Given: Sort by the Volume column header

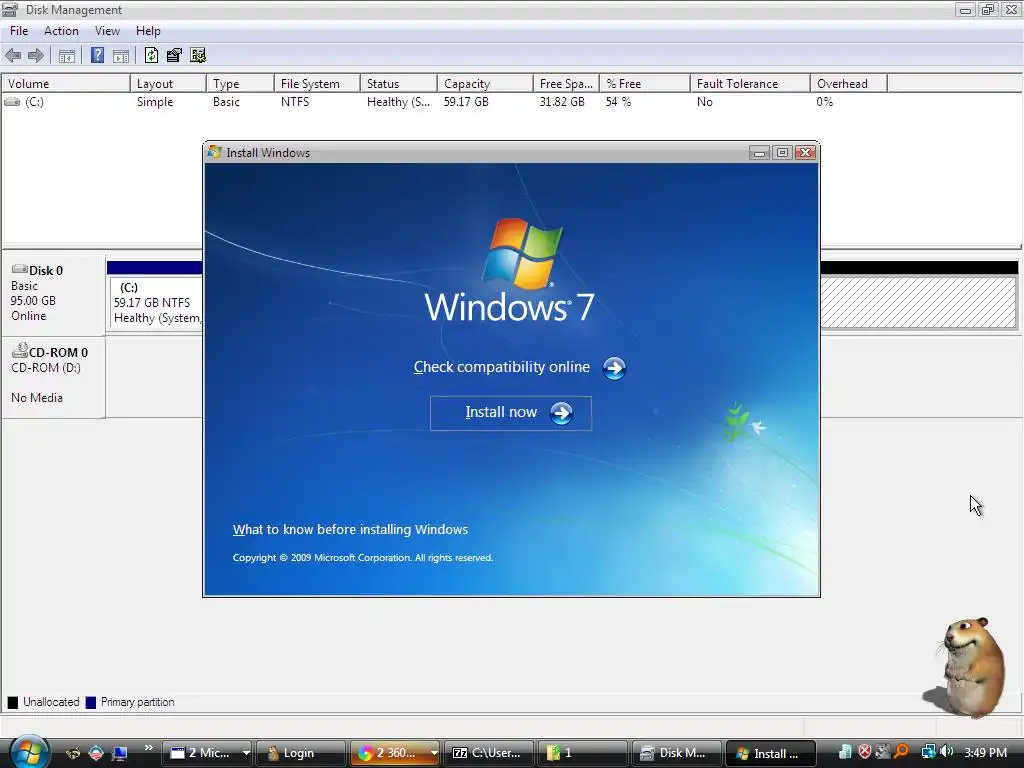Looking at the screenshot, I should [x=65, y=84].
